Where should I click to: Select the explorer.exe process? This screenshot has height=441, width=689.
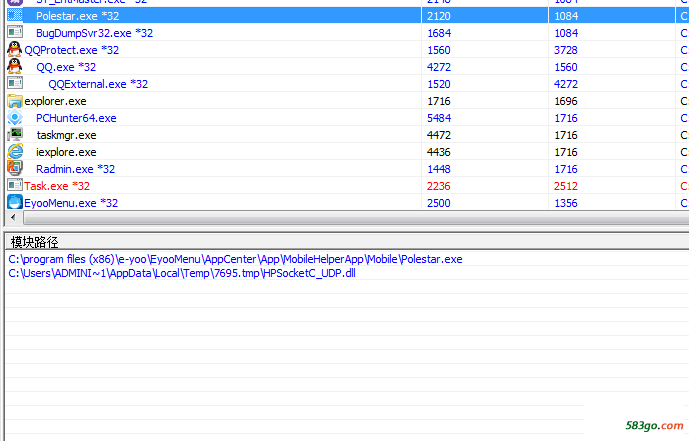pyautogui.click(x=55, y=101)
